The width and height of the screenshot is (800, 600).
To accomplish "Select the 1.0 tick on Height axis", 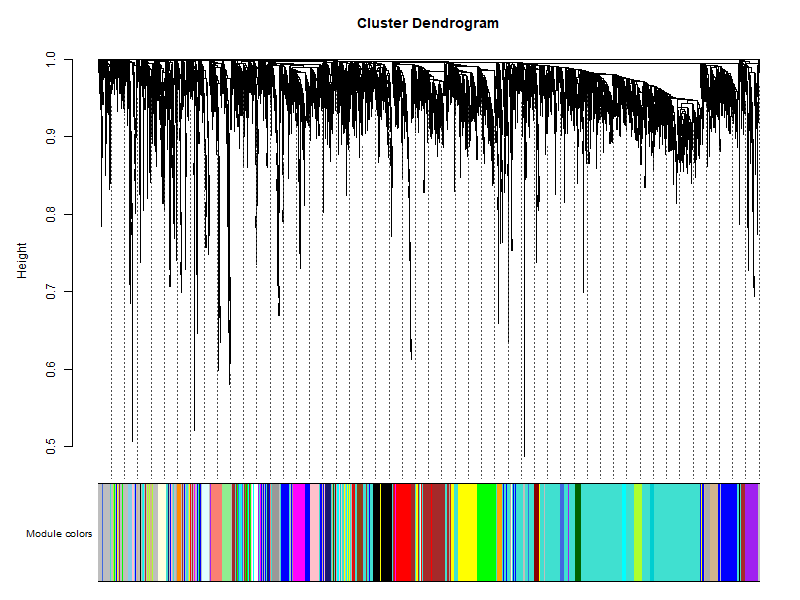I will click(x=51, y=60).
